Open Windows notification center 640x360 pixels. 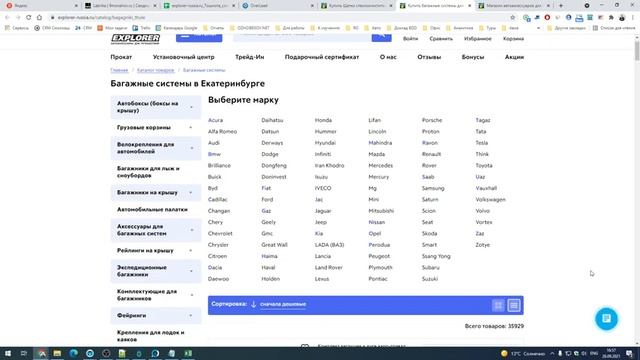pos(629,353)
